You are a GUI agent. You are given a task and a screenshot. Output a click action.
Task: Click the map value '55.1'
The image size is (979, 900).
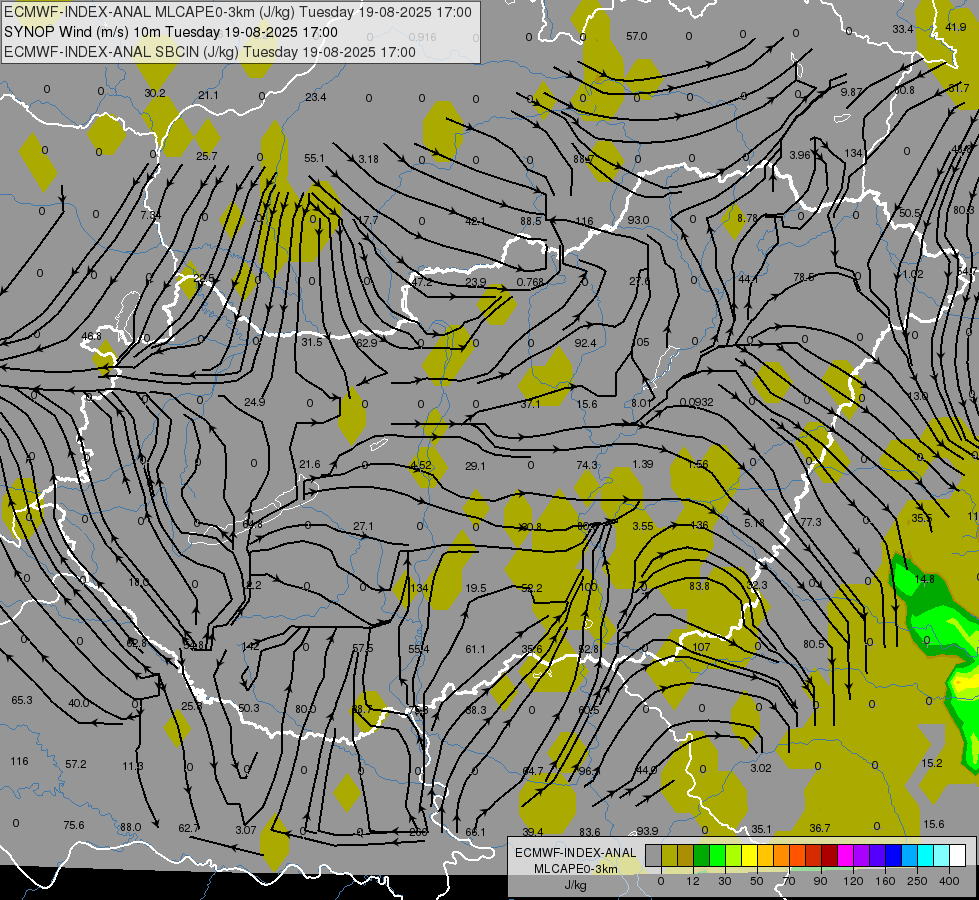tap(315, 158)
